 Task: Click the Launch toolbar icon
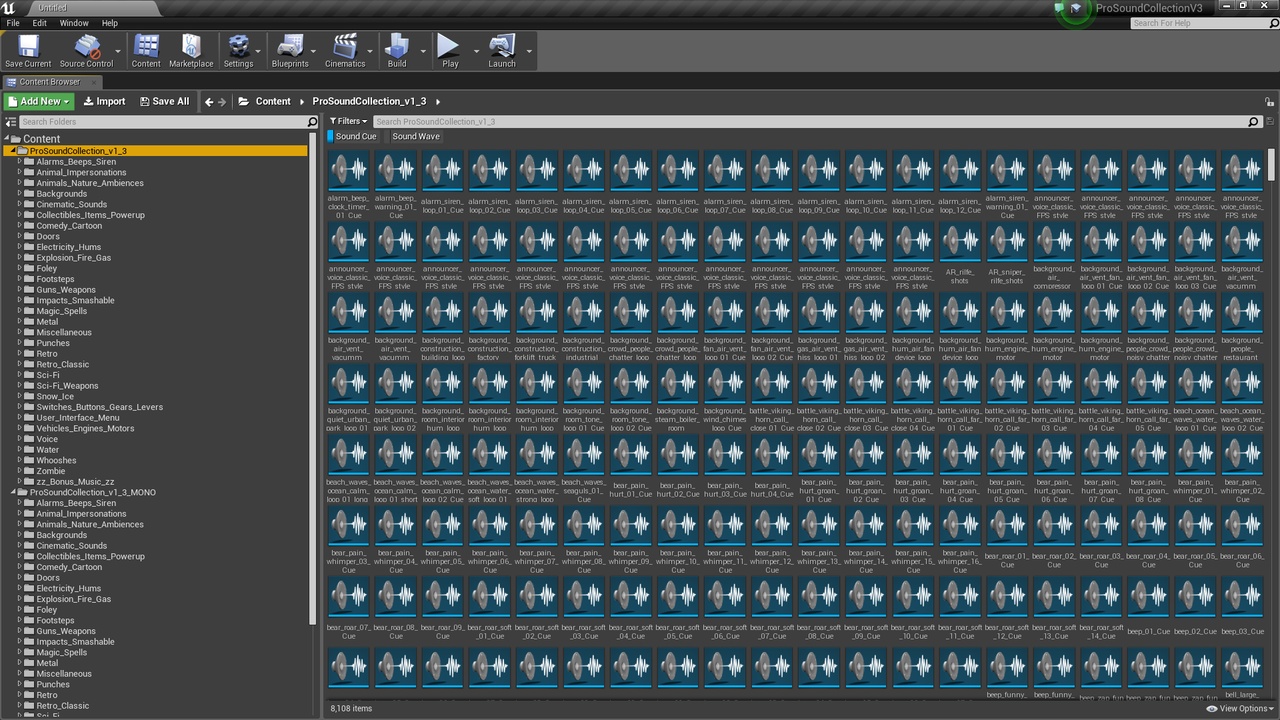tap(502, 50)
